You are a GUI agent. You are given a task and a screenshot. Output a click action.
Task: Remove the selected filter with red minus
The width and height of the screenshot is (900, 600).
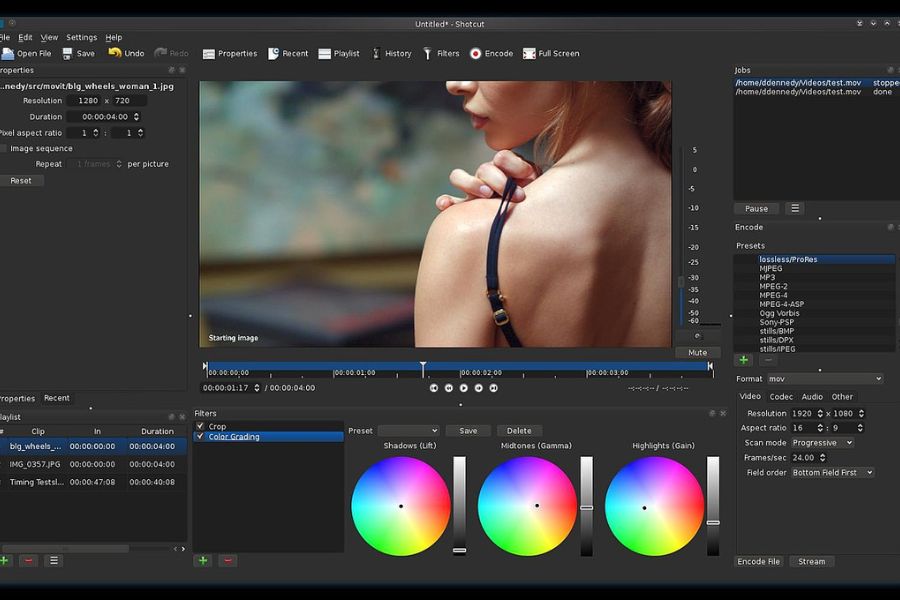[x=228, y=560]
